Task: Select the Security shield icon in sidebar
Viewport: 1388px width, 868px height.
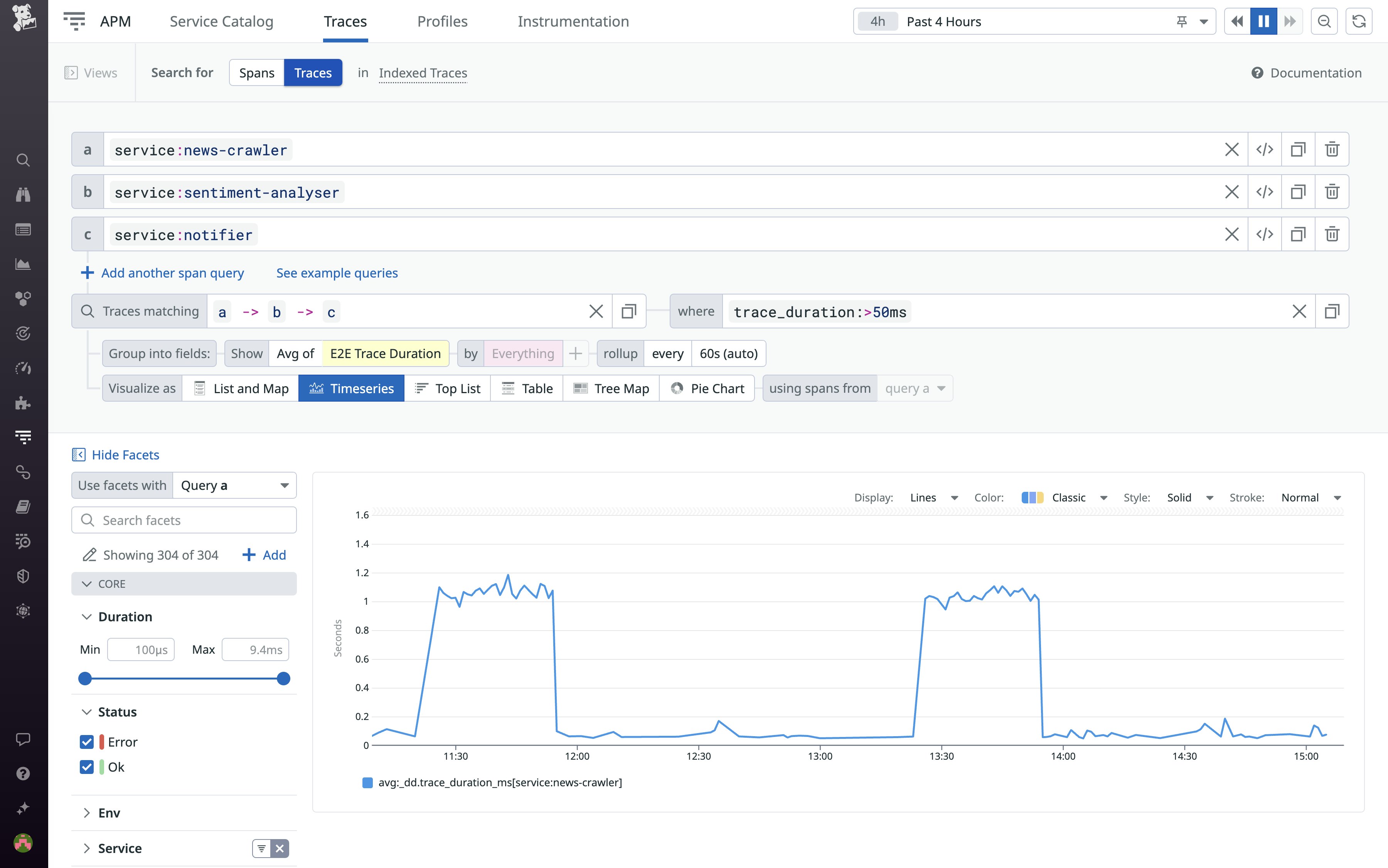Action: [x=23, y=576]
